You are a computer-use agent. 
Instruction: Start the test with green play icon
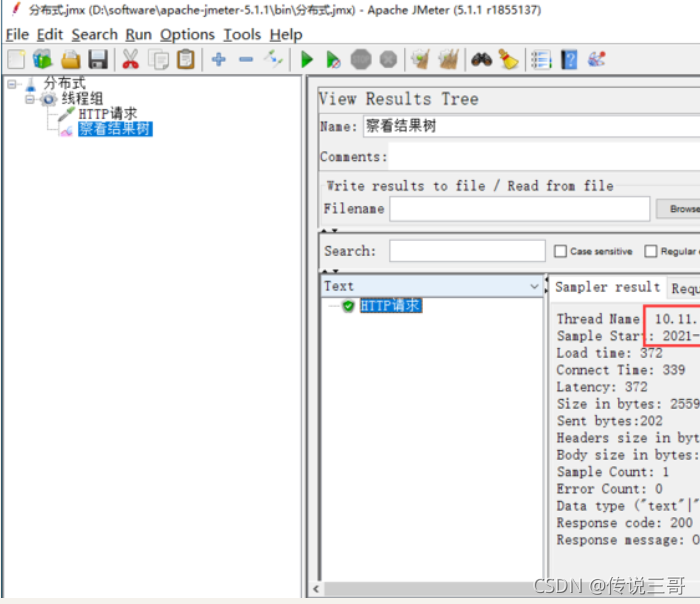click(x=307, y=59)
